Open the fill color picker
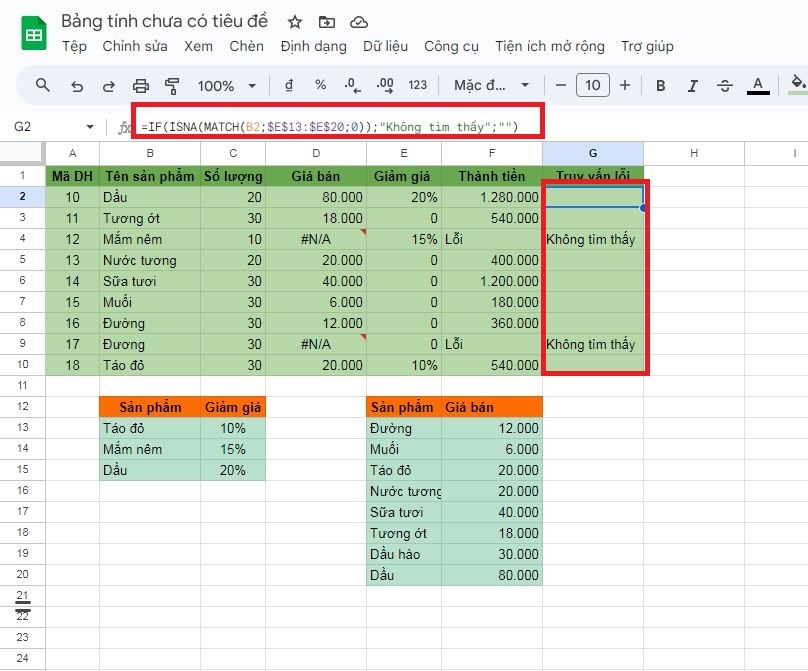 tap(798, 84)
